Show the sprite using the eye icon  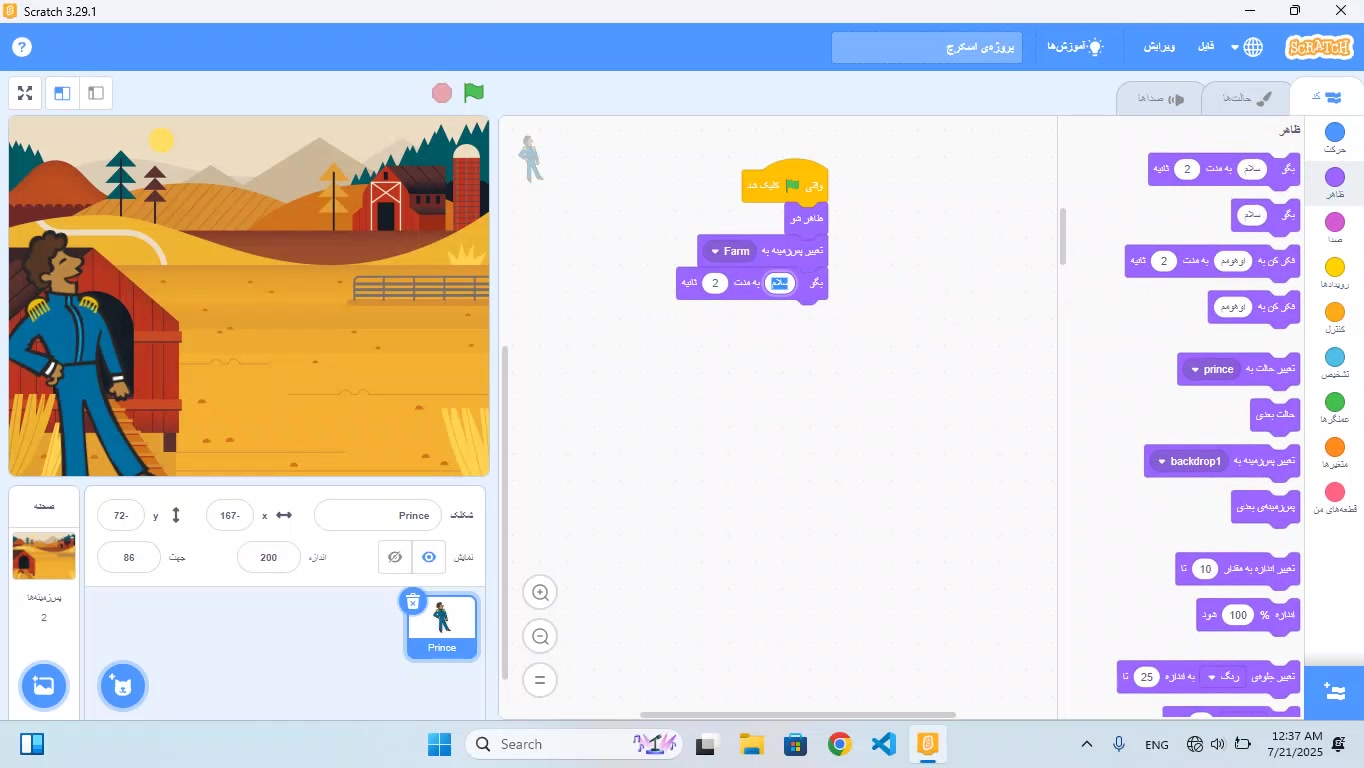(x=429, y=557)
